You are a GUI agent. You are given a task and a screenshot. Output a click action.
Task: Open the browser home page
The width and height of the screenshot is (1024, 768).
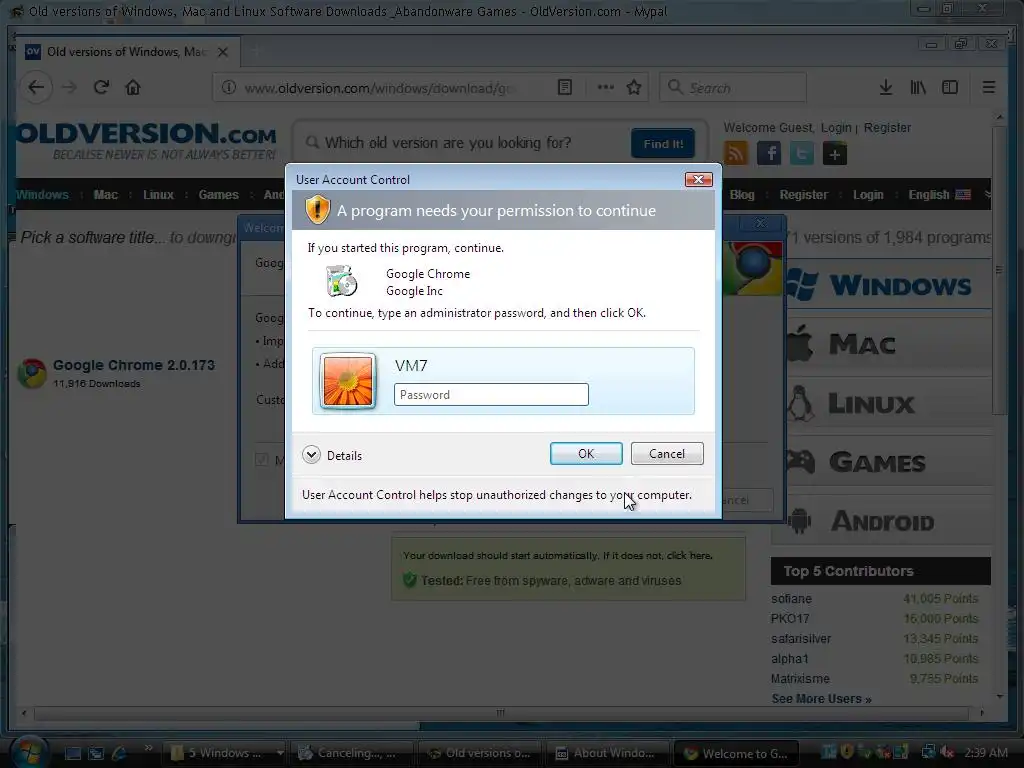click(133, 88)
